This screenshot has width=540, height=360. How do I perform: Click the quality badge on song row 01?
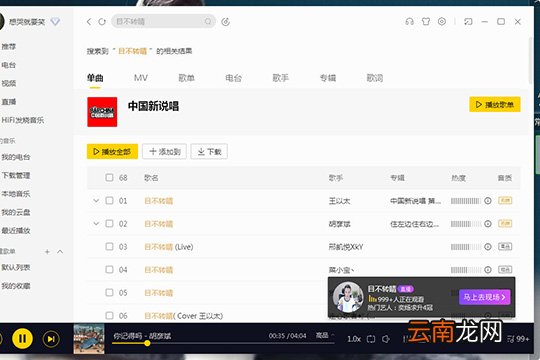505,200
